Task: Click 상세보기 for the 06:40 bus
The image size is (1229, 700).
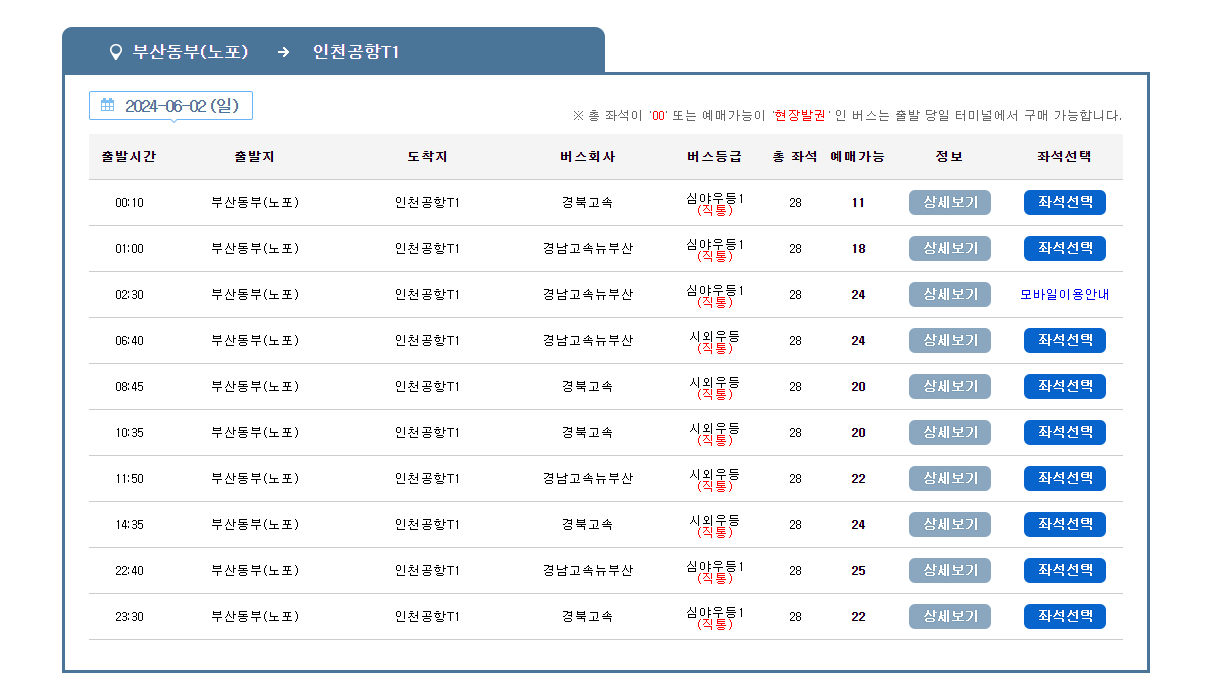Action: [x=950, y=341]
